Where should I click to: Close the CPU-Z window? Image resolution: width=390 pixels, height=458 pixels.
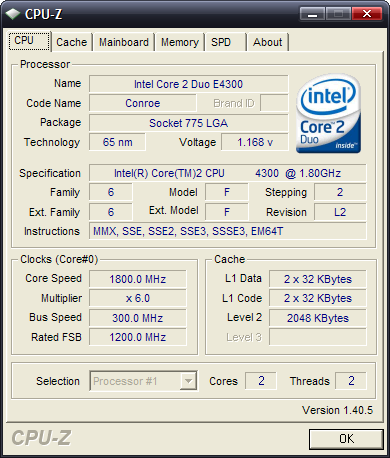(367, 14)
